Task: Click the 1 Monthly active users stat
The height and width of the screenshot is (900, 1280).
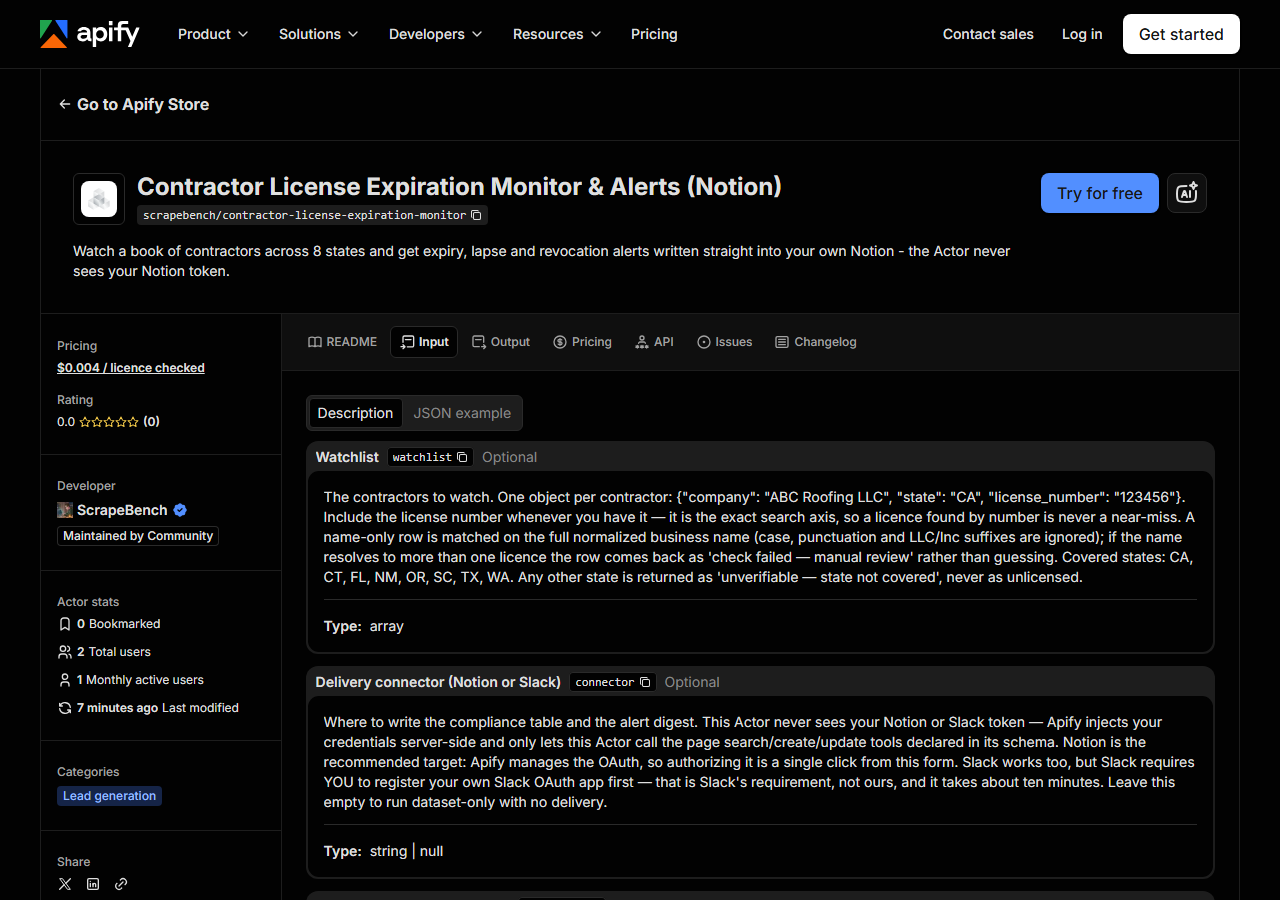Action: 130,680
